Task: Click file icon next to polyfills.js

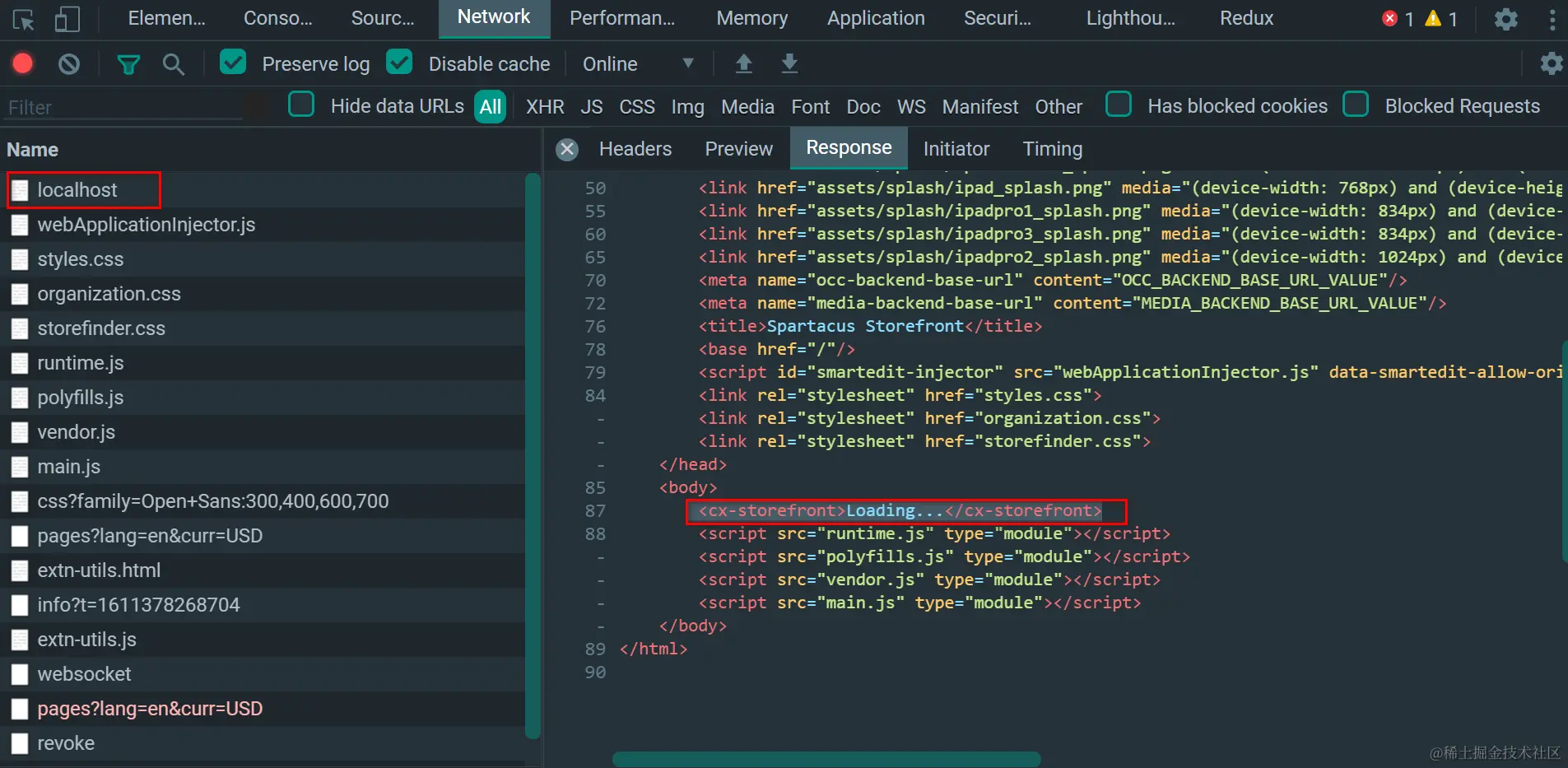Action: coord(21,398)
